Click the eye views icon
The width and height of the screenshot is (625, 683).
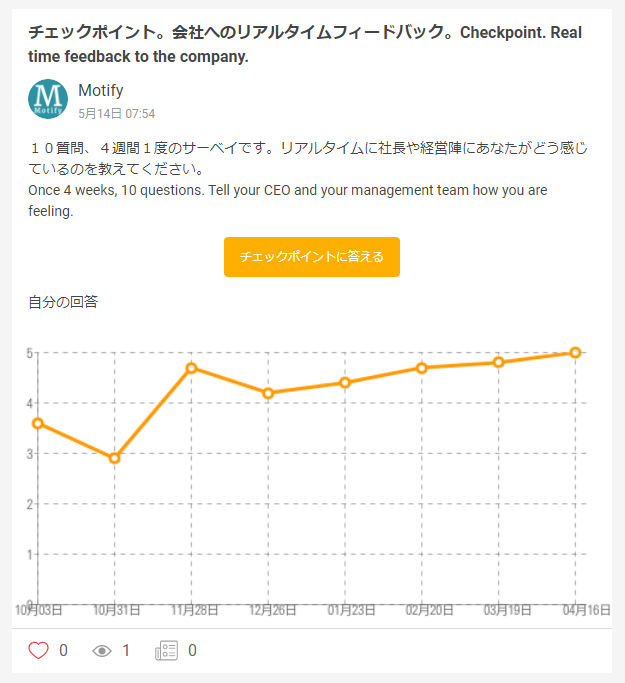(x=102, y=651)
